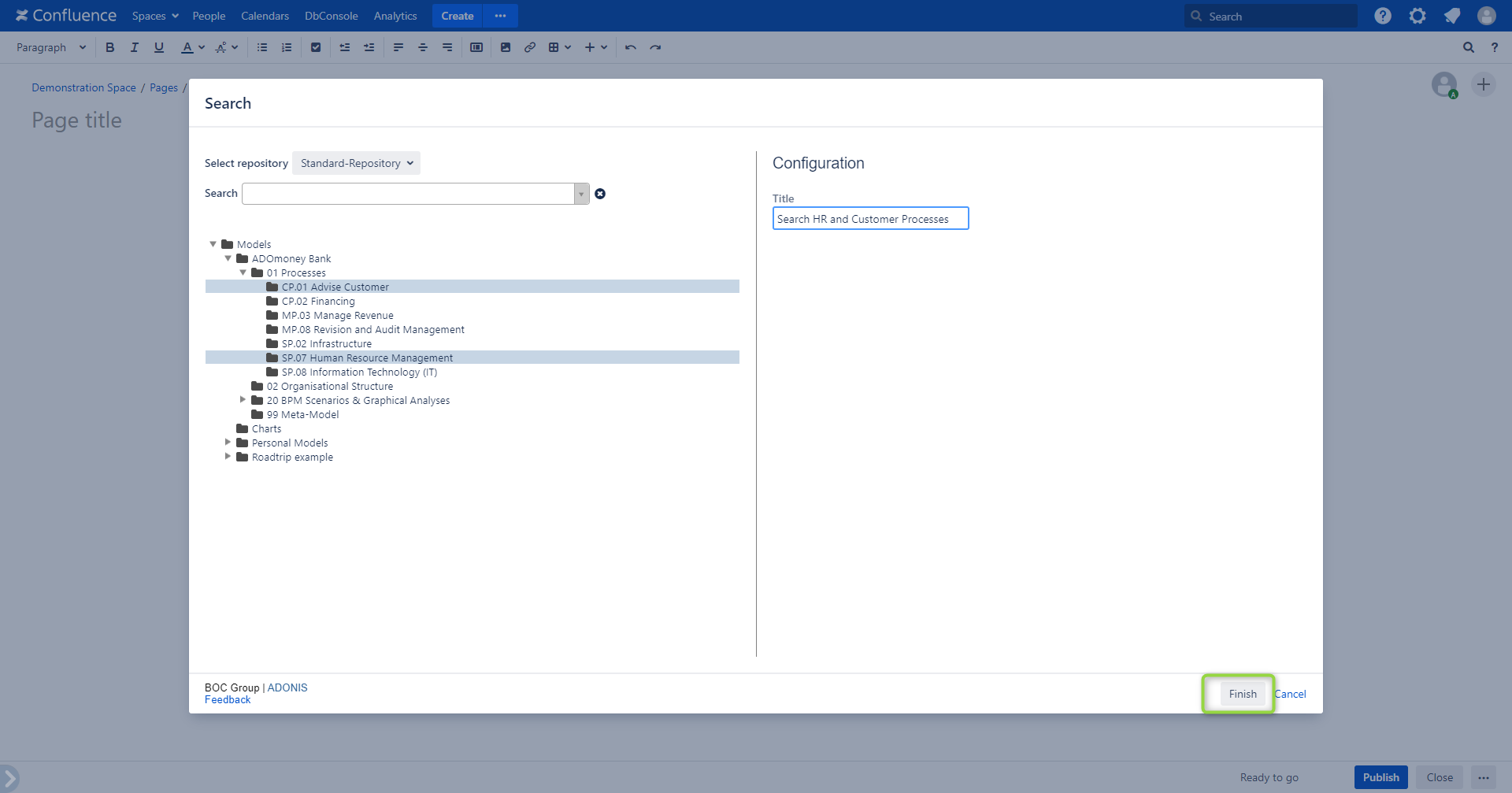
Task: Click the insert link toolbar icon
Action: coord(530,47)
